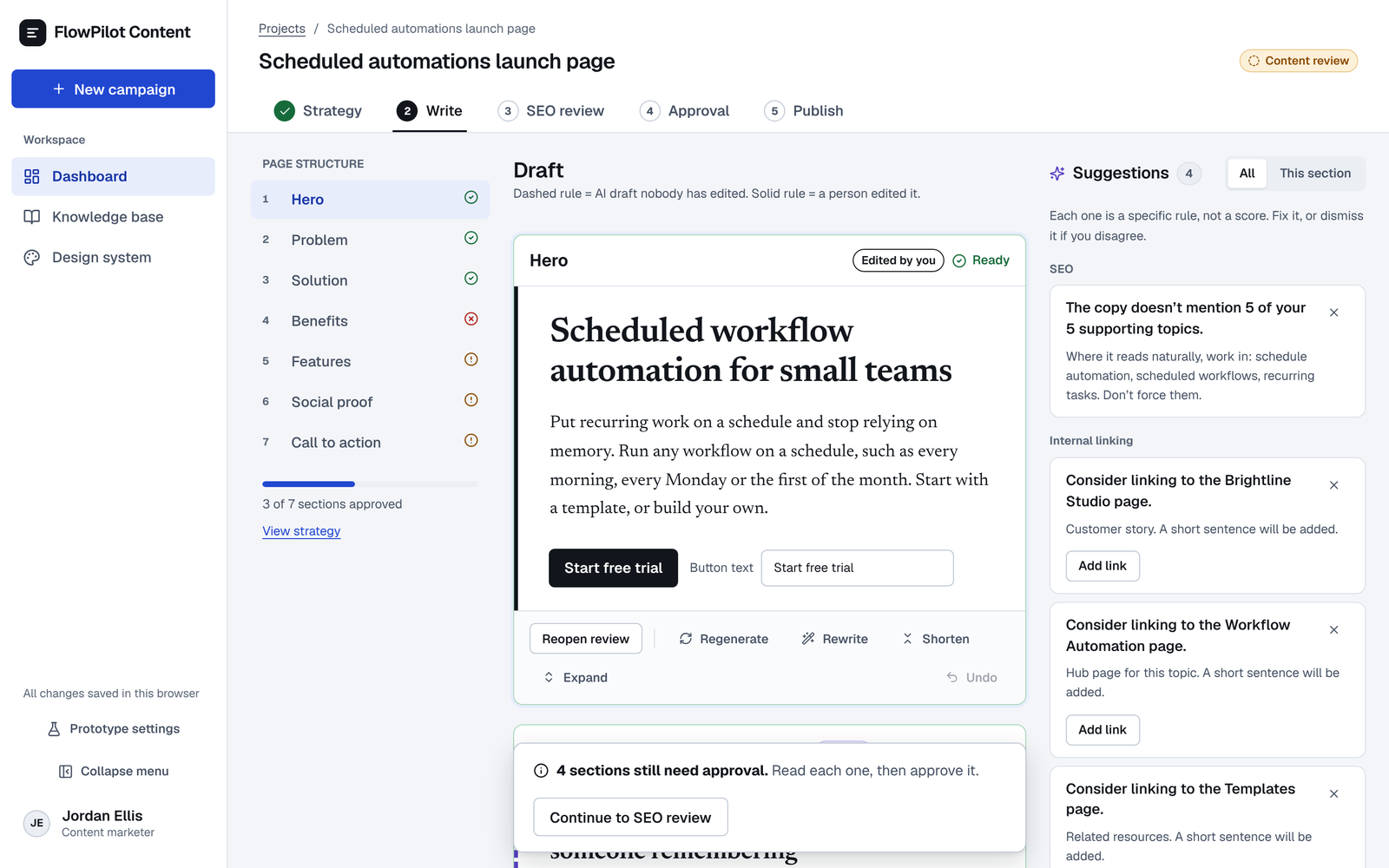Select the Problem section row
The image size is (1389, 868).
coord(371,240)
